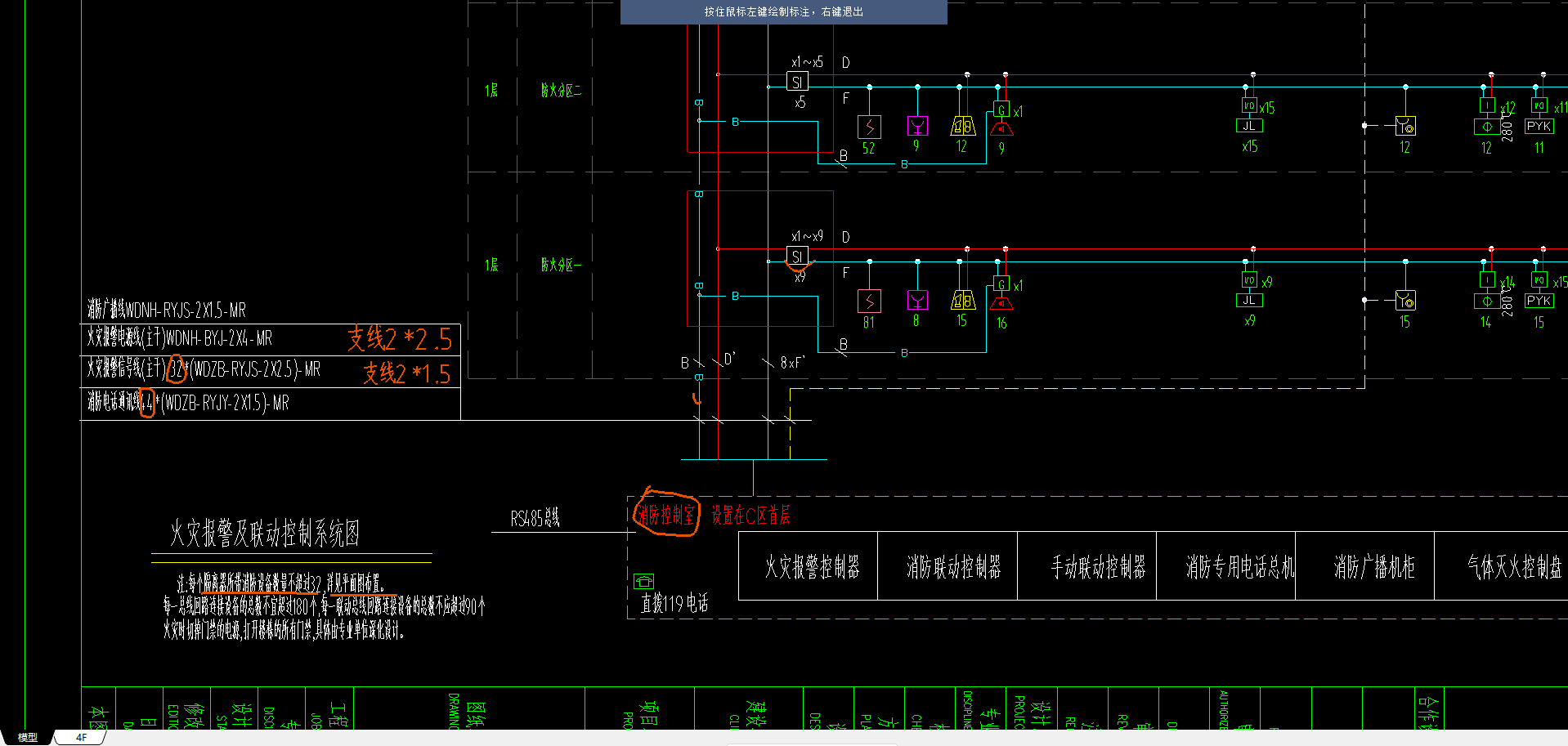The image size is (1568, 746).
Task: Select the I/O module above JL x15
Action: tap(1249, 105)
